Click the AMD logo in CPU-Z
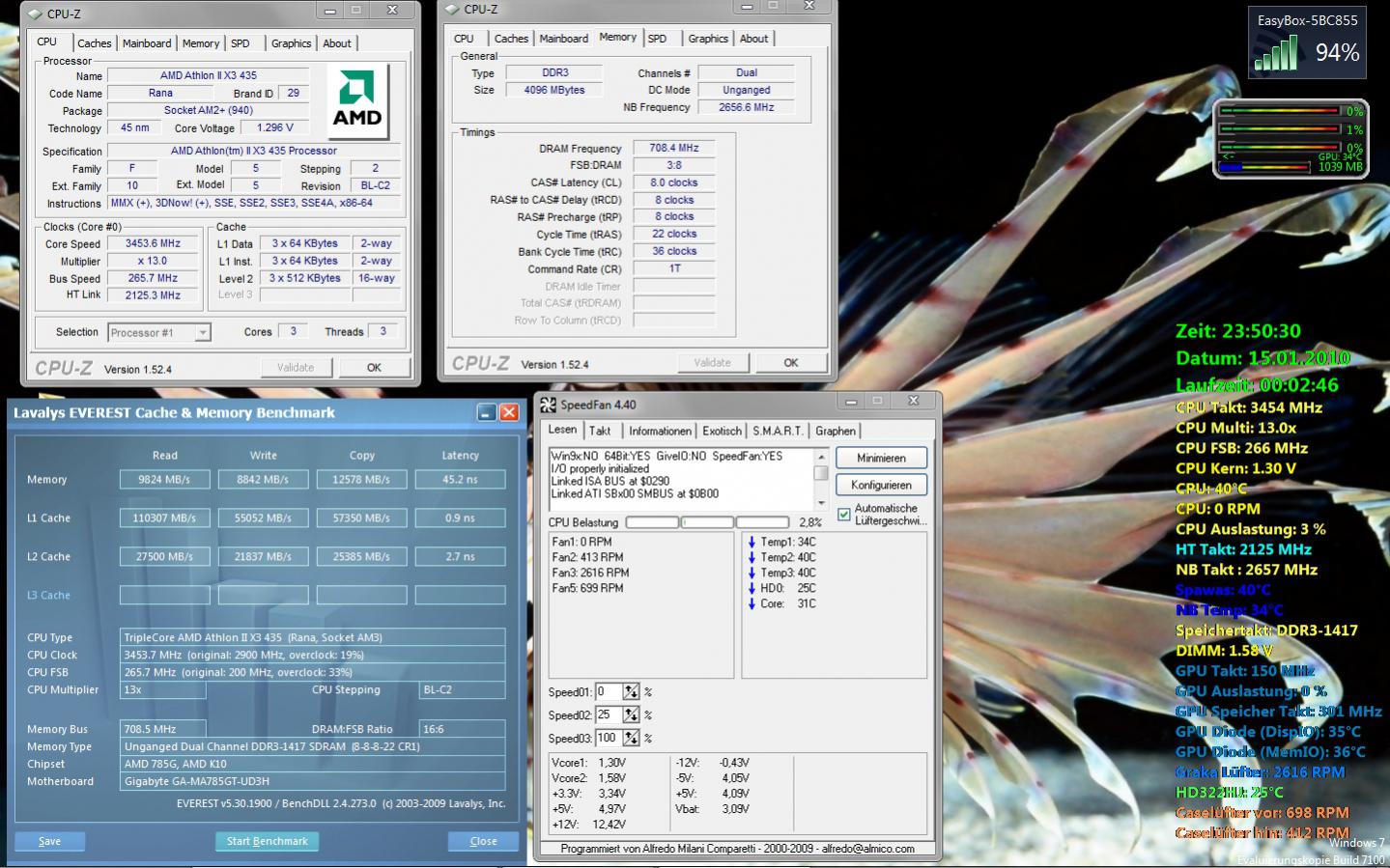The image size is (1390, 868). coord(357,101)
